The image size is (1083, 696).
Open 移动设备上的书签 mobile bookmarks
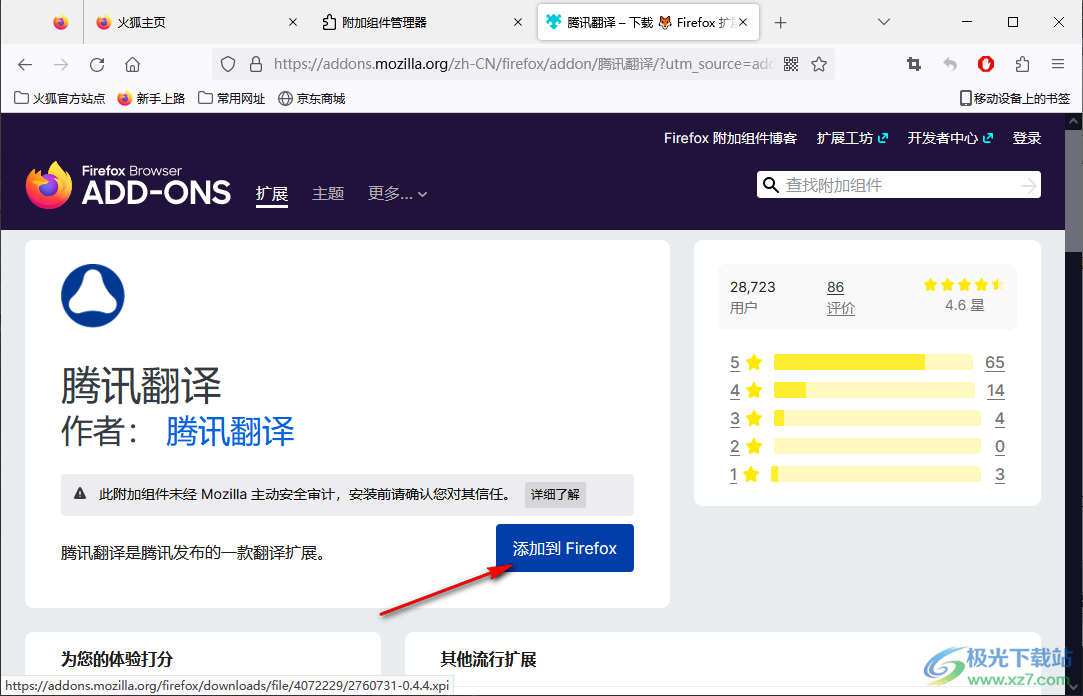click(1015, 99)
